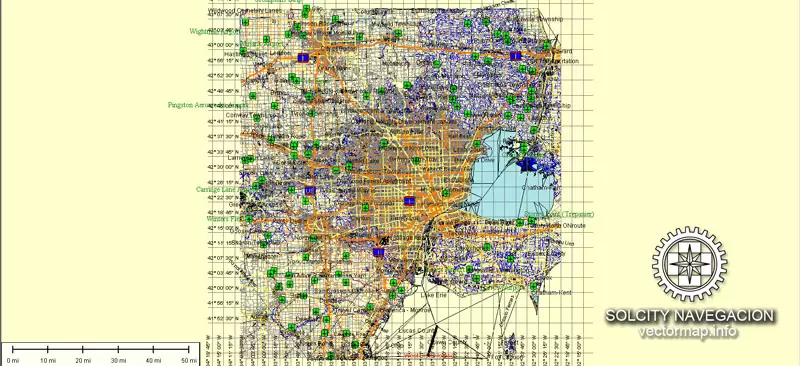
Task: Click the 20 mi scale bar label
Action: [83, 361]
